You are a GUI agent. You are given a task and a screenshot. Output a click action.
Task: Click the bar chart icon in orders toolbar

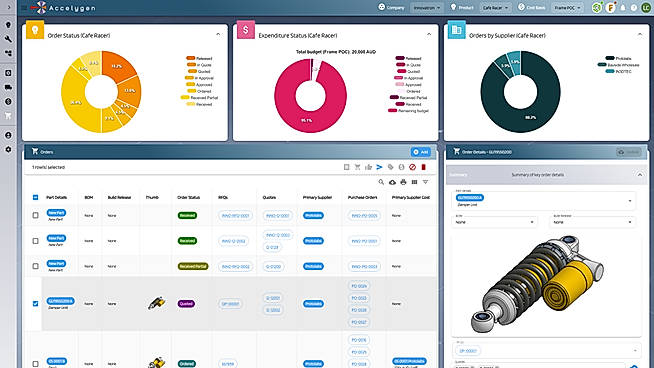click(x=368, y=167)
